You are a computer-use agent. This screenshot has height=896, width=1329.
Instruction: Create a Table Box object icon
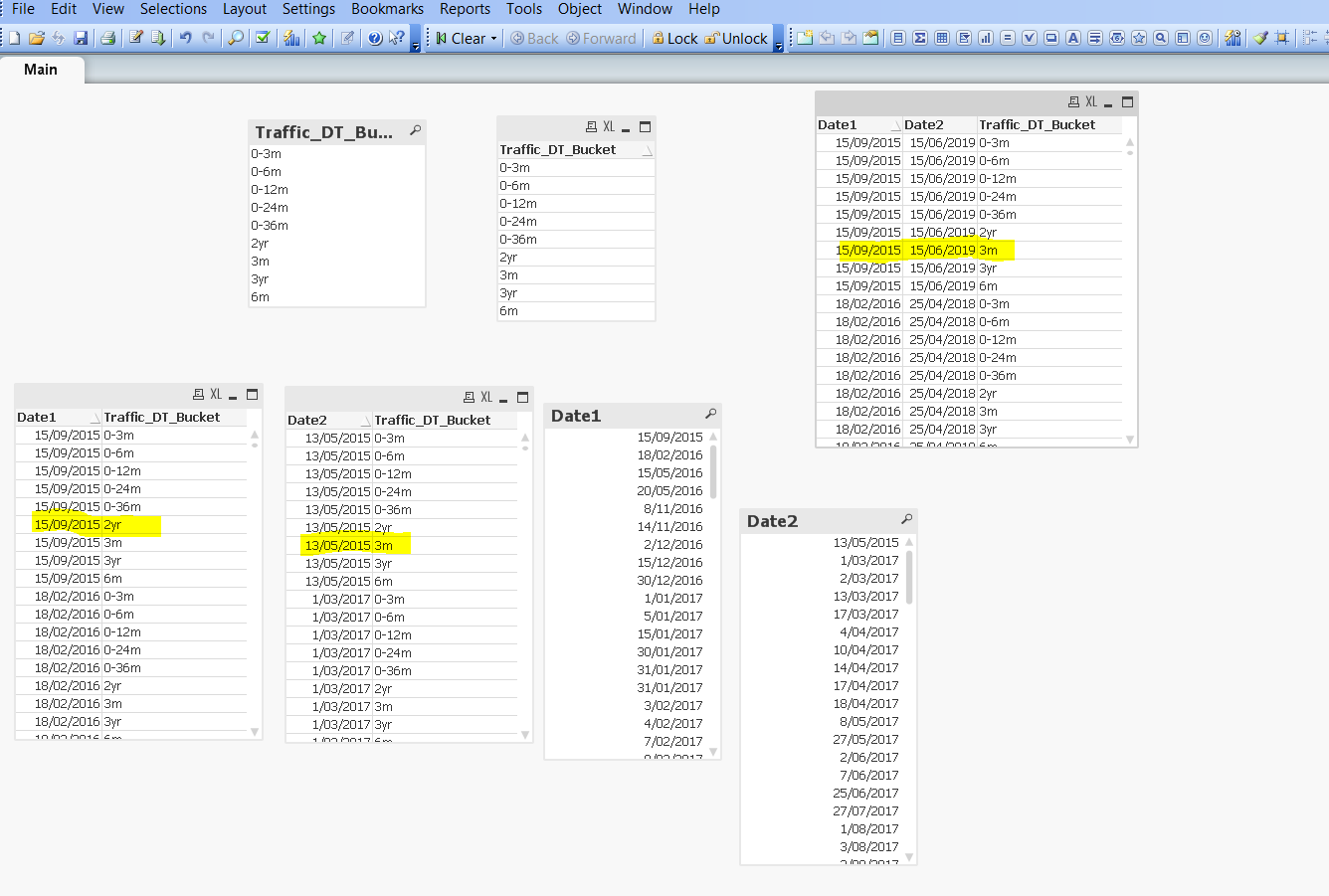(x=942, y=38)
